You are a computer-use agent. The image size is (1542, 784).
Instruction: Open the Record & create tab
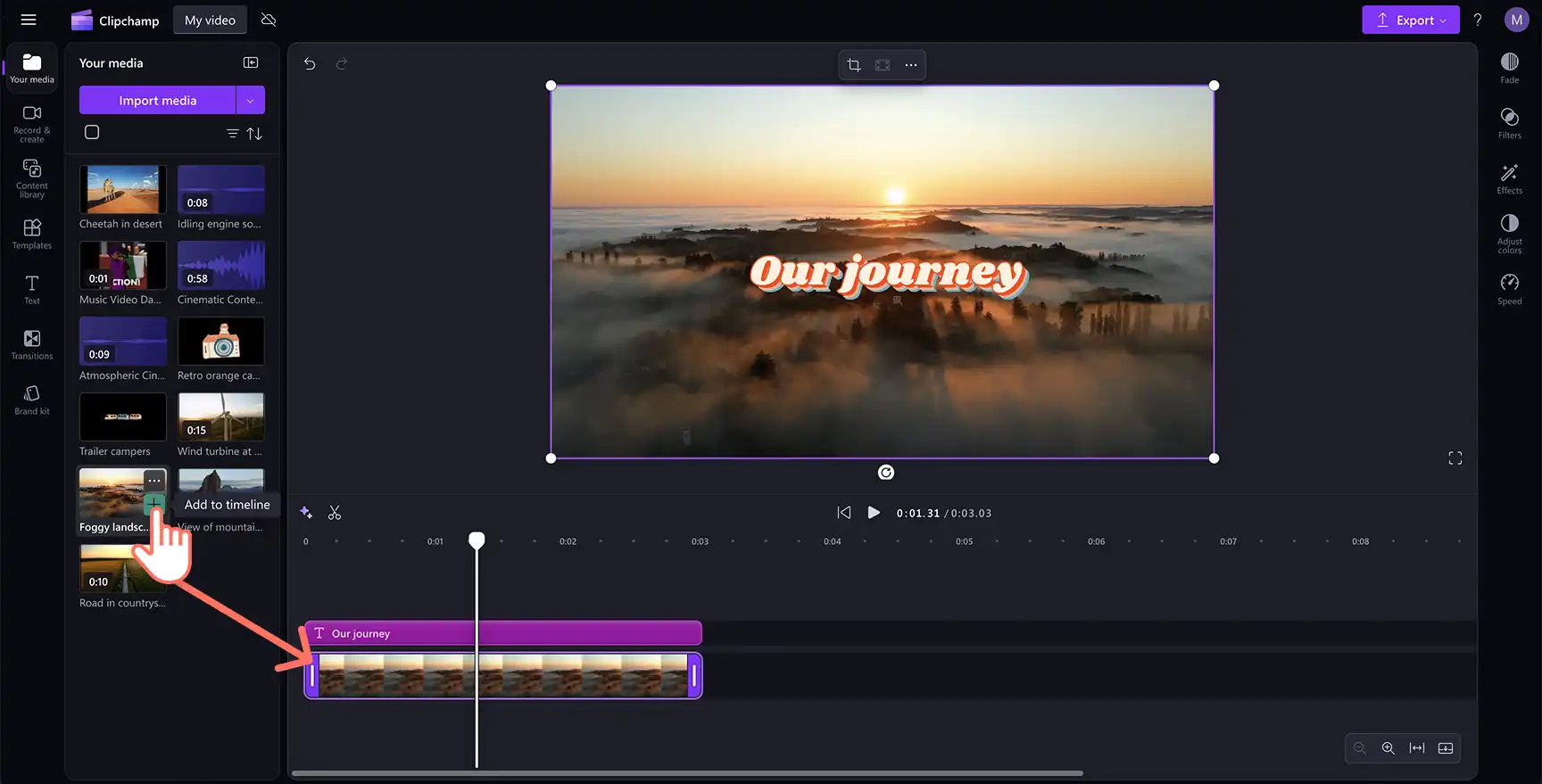pyautogui.click(x=32, y=124)
